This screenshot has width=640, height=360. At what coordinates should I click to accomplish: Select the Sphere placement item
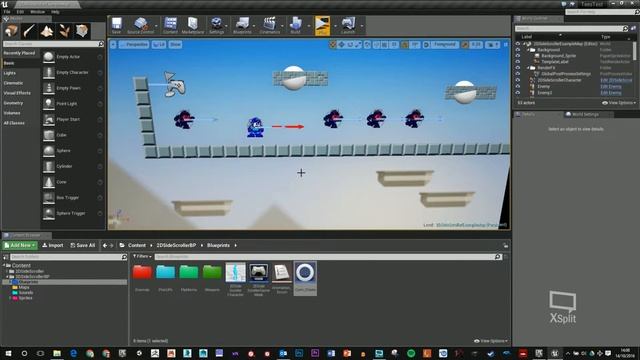[x=73, y=151]
